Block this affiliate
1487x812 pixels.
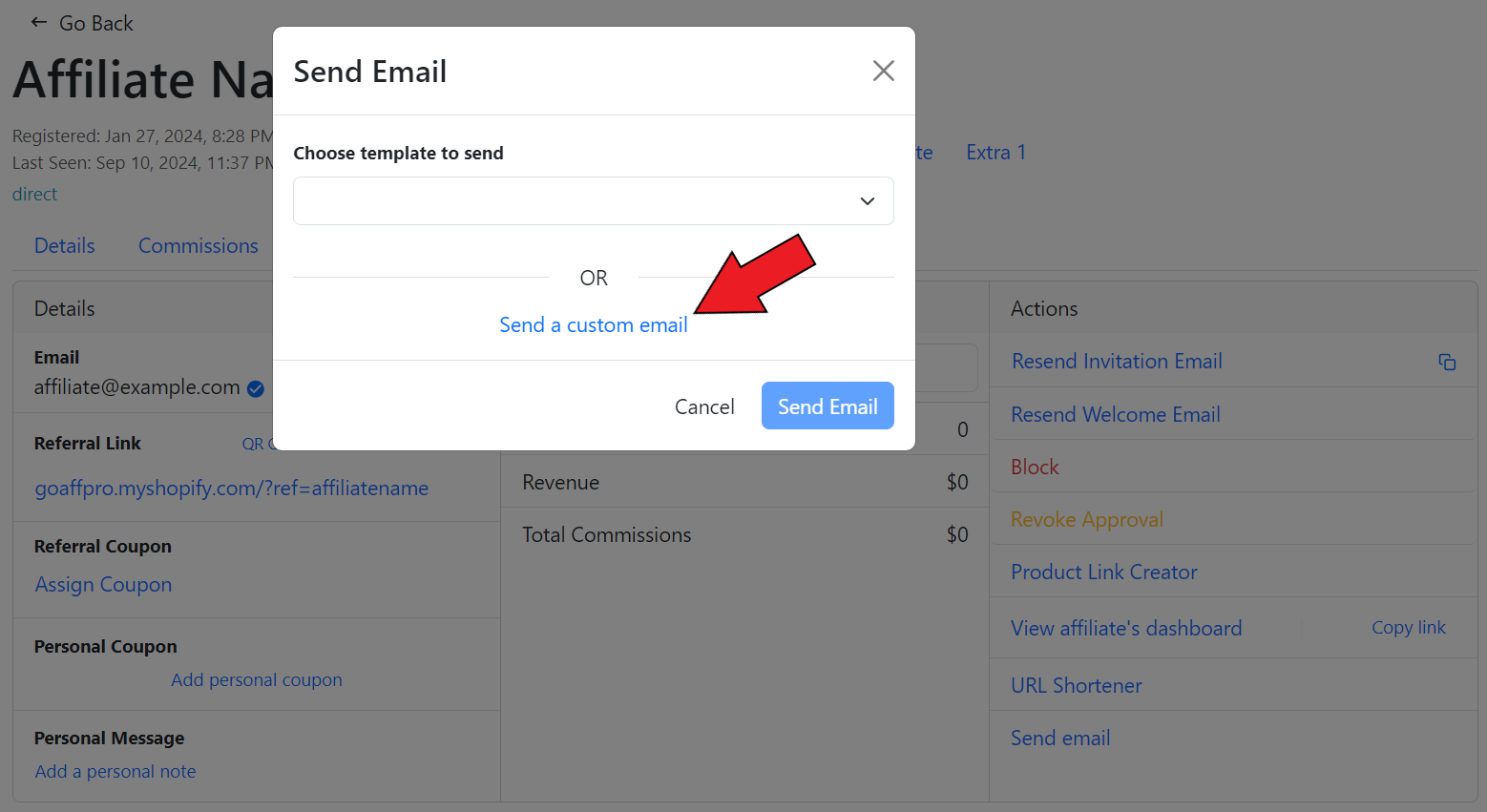pyautogui.click(x=1035, y=468)
